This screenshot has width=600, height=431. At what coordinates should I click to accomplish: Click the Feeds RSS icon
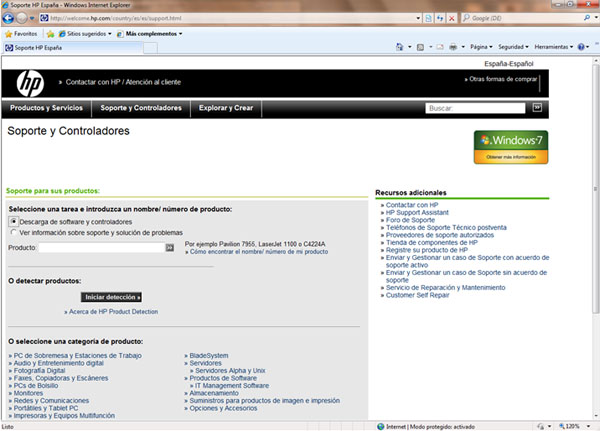(x=420, y=47)
